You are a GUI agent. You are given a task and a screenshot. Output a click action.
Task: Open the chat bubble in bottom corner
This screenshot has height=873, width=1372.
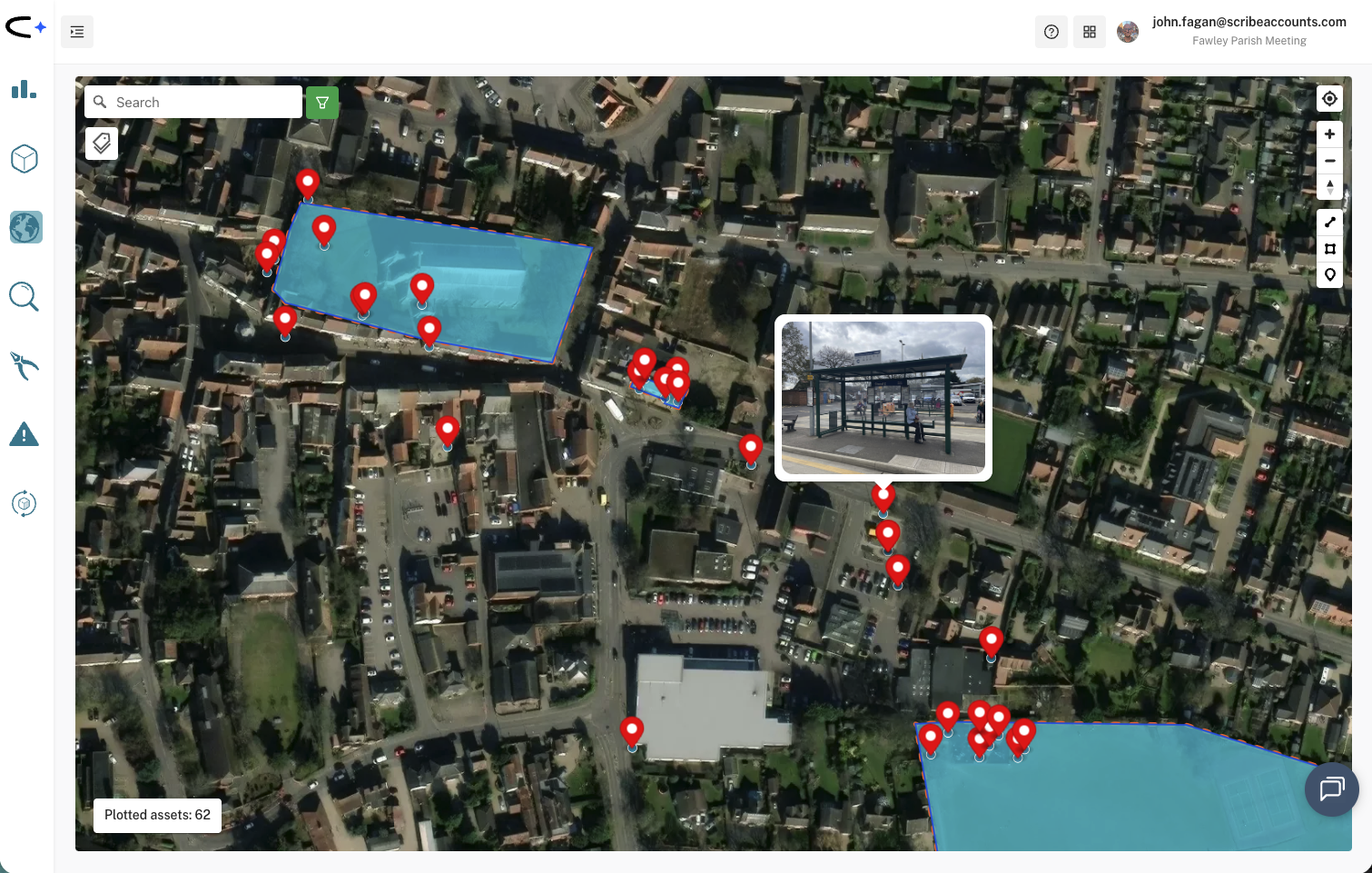pyautogui.click(x=1331, y=789)
